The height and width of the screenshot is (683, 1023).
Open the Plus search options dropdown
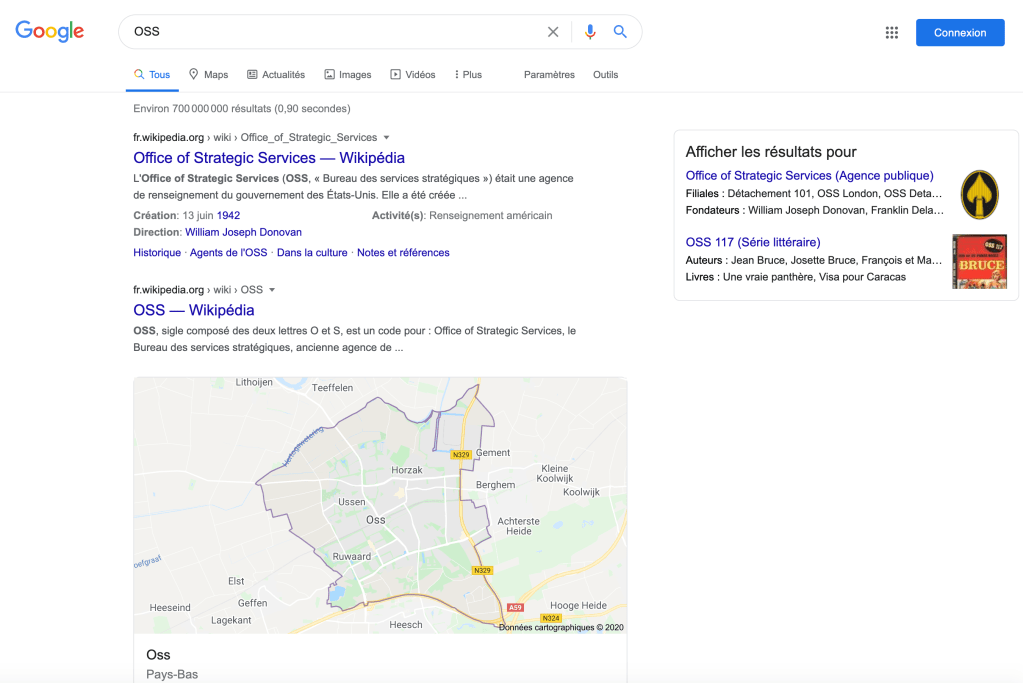pos(466,73)
